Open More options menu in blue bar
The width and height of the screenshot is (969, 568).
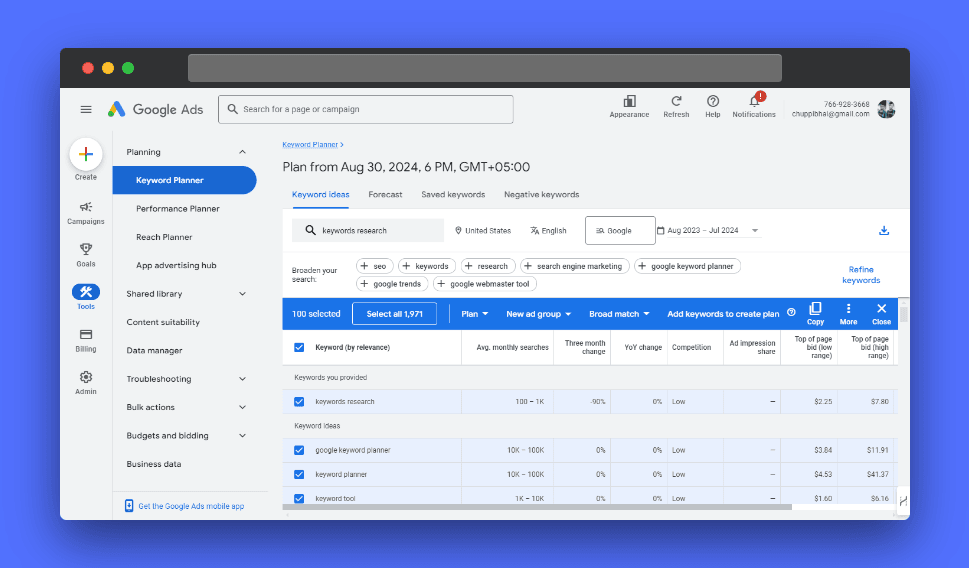[x=848, y=313]
